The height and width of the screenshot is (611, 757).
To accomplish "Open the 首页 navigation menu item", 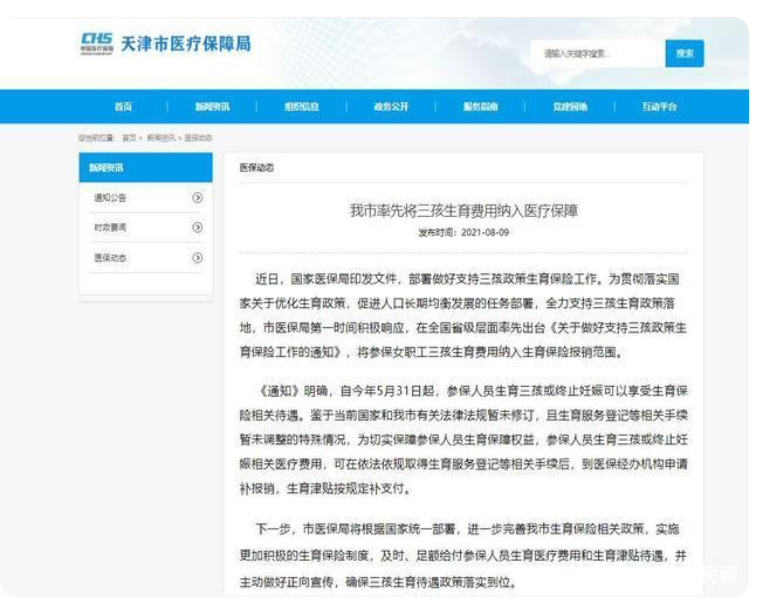I will (x=123, y=107).
